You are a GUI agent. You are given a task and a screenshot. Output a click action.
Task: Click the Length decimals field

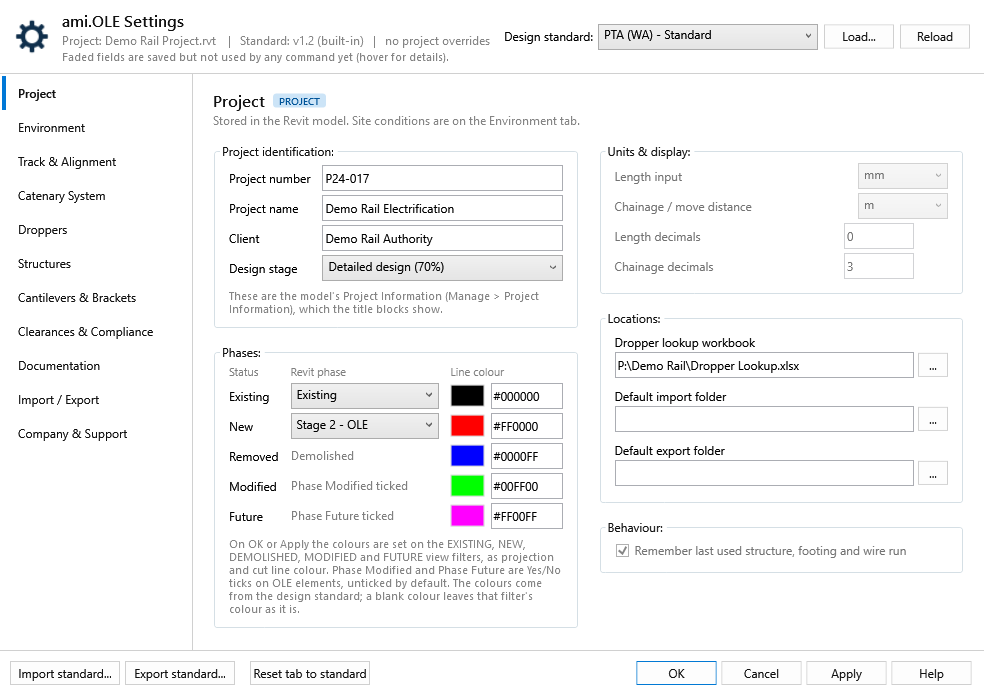879,236
